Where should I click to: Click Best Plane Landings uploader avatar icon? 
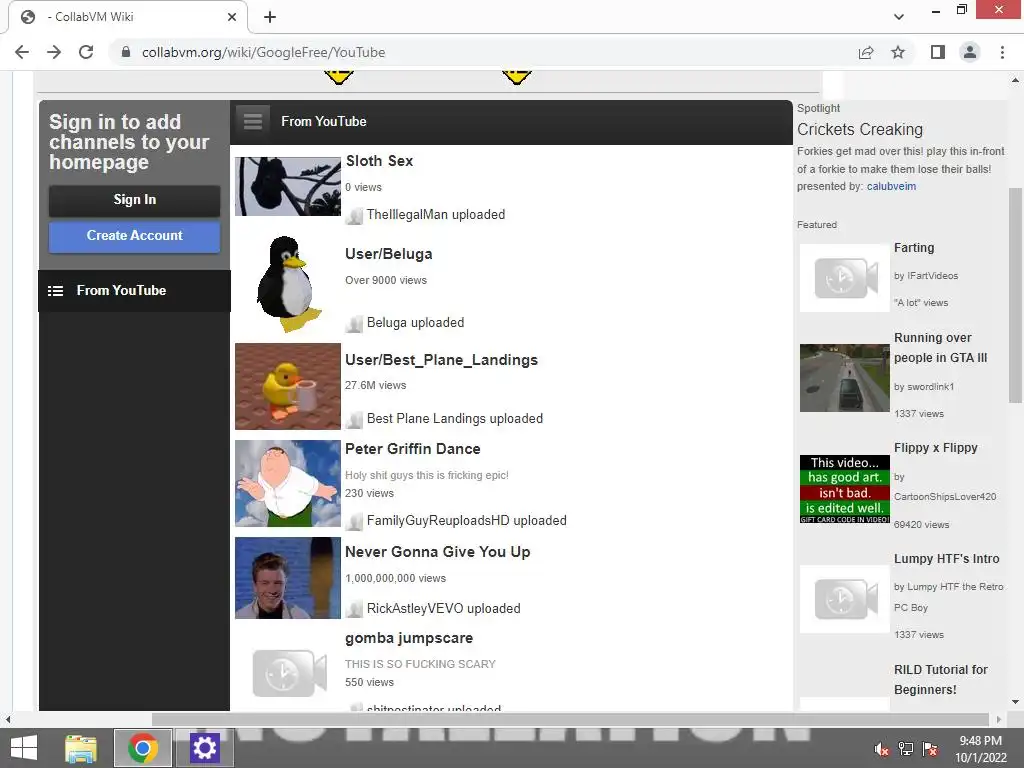355,419
